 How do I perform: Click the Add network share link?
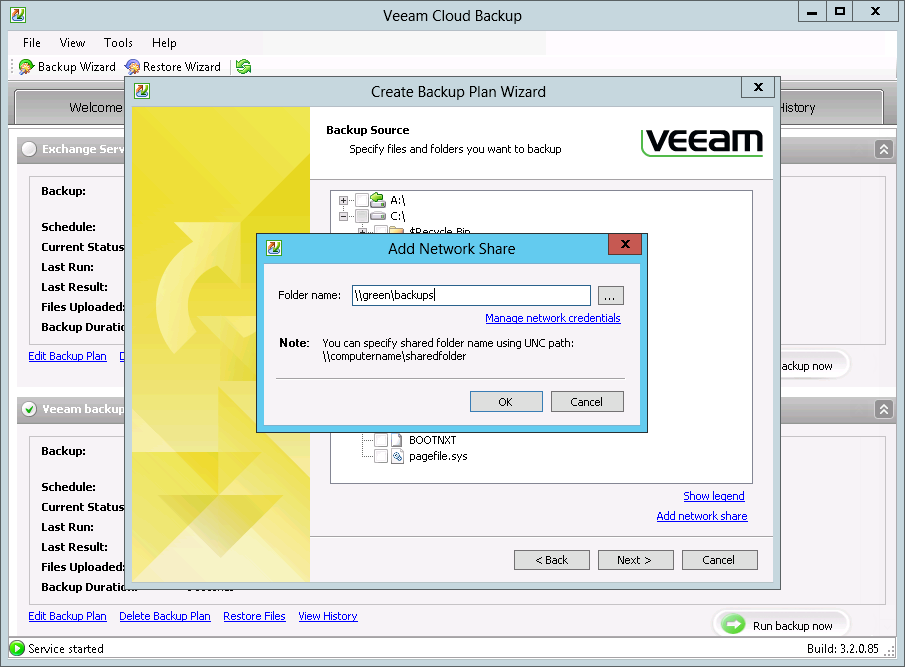click(x=702, y=516)
